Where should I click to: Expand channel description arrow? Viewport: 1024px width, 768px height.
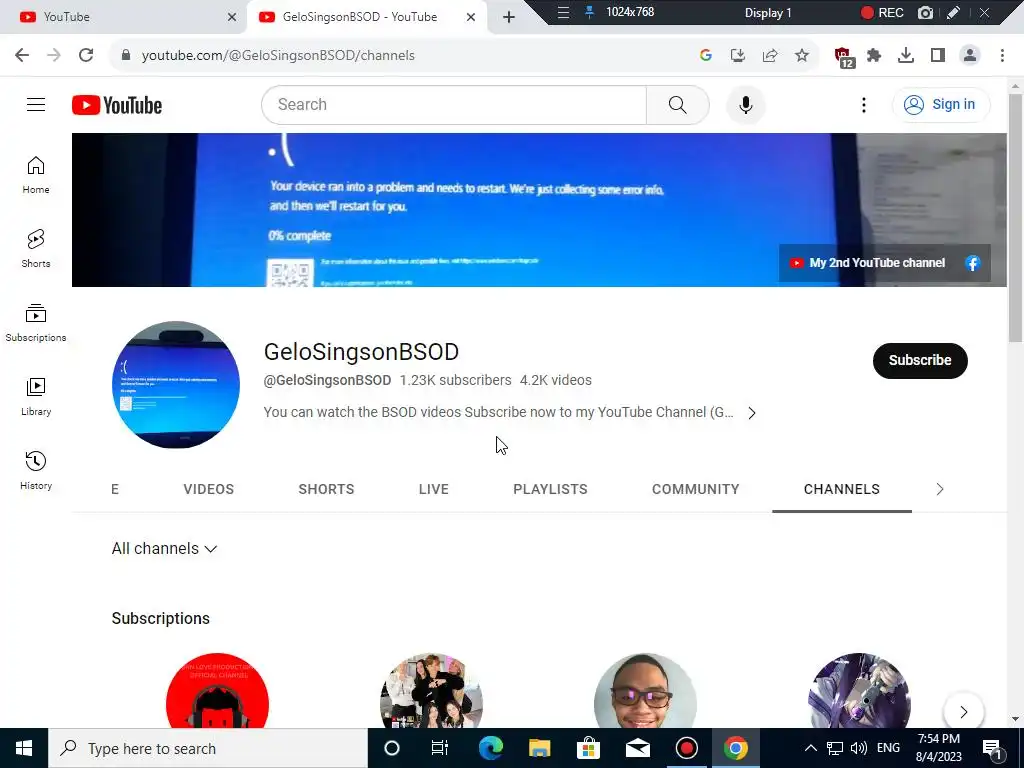click(752, 413)
